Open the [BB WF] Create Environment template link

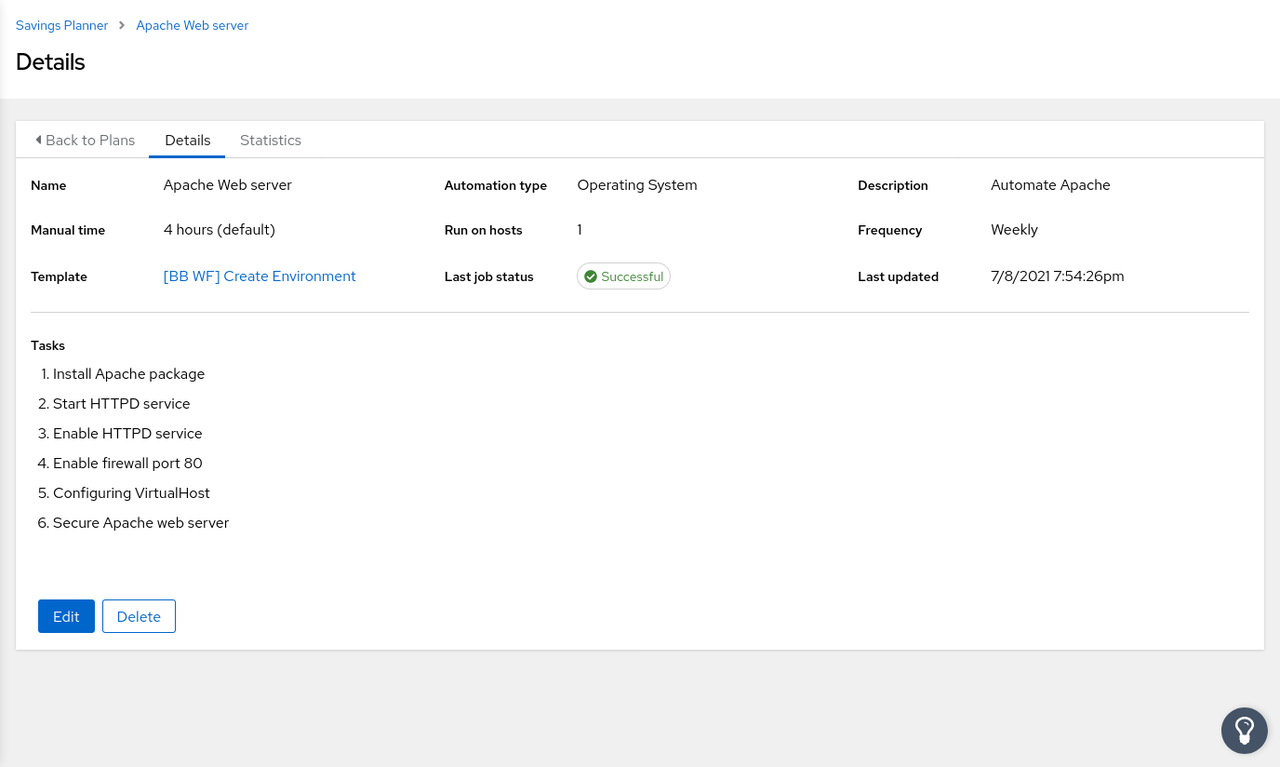coord(259,276)
